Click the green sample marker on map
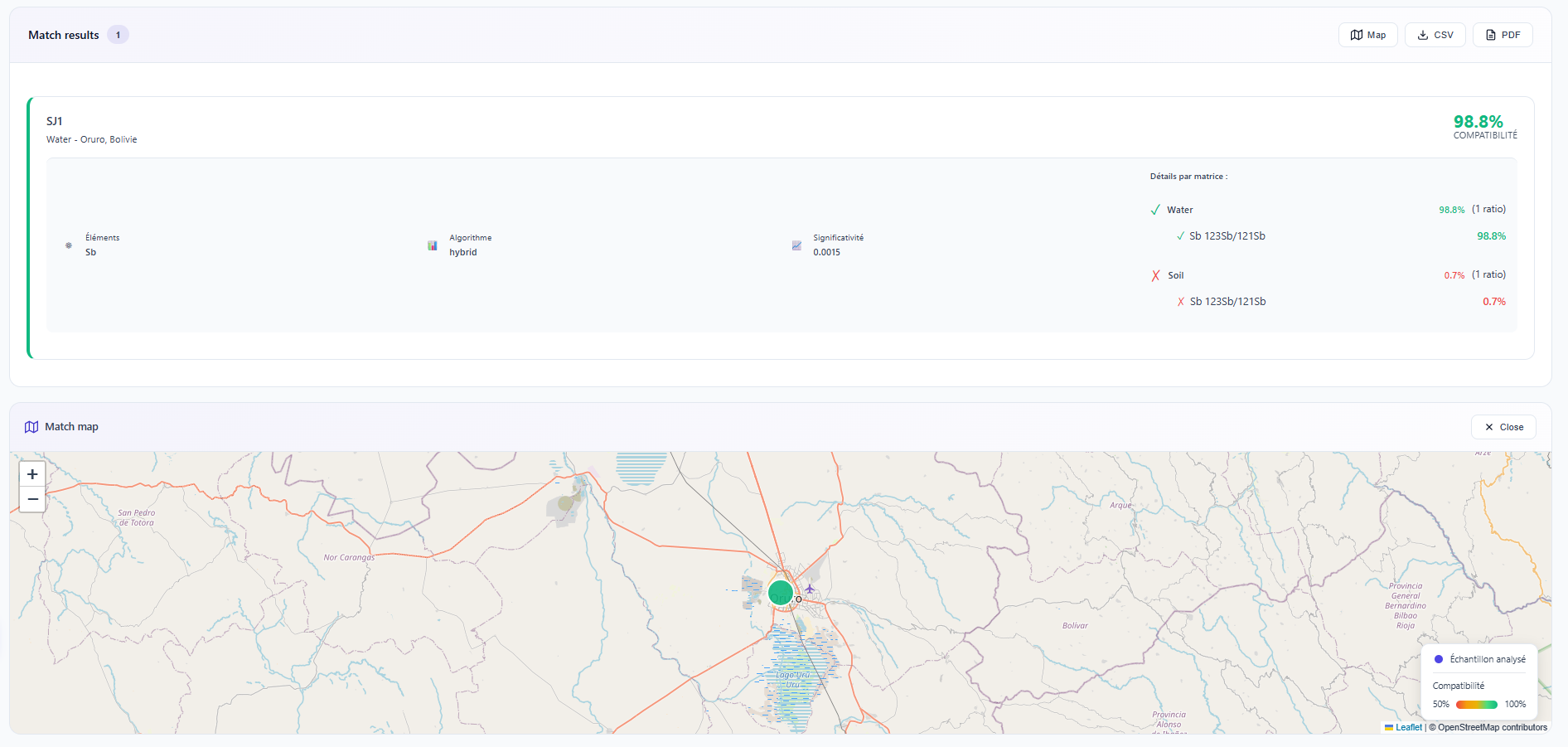Image resolution: width=1568 pixels, height=747 pixels. click(x=780, y=593)
